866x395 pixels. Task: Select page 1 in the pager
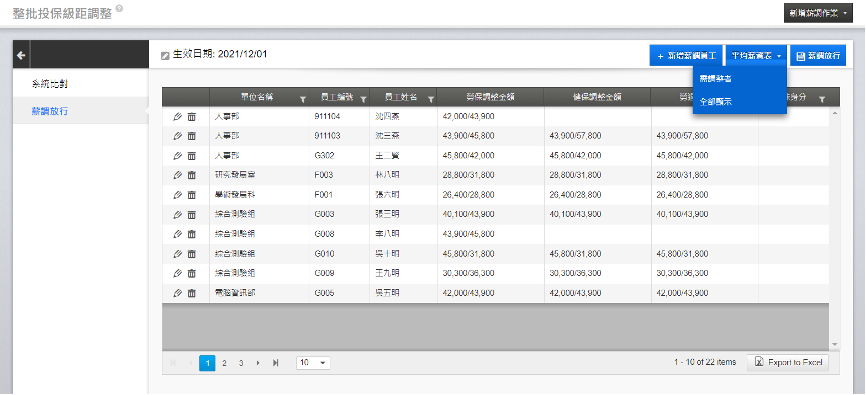(x=207, y=363)
